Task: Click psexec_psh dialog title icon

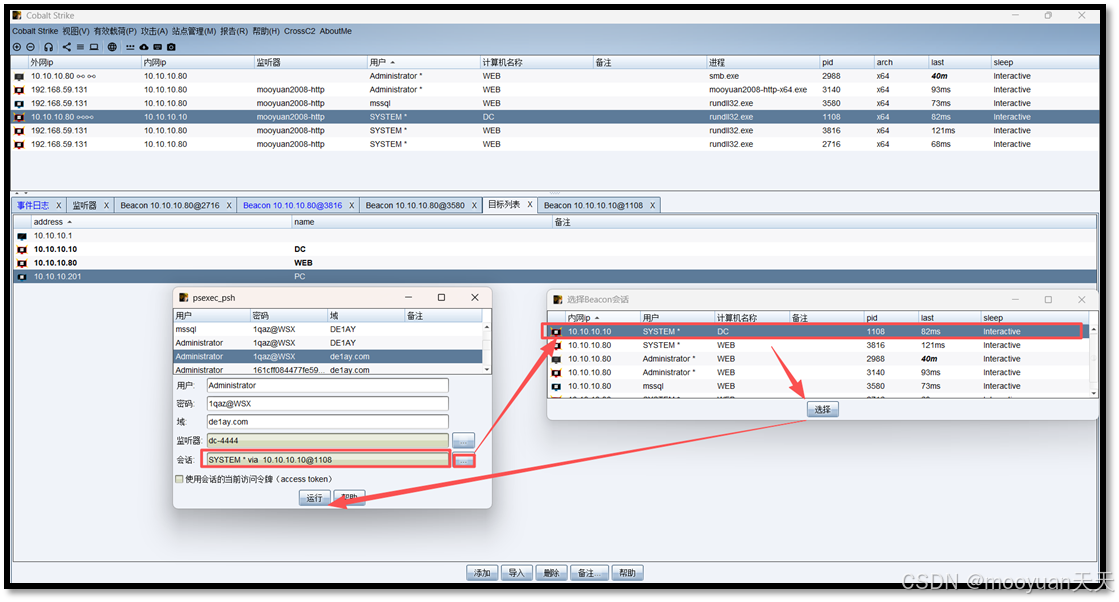Action: point(183,297)
